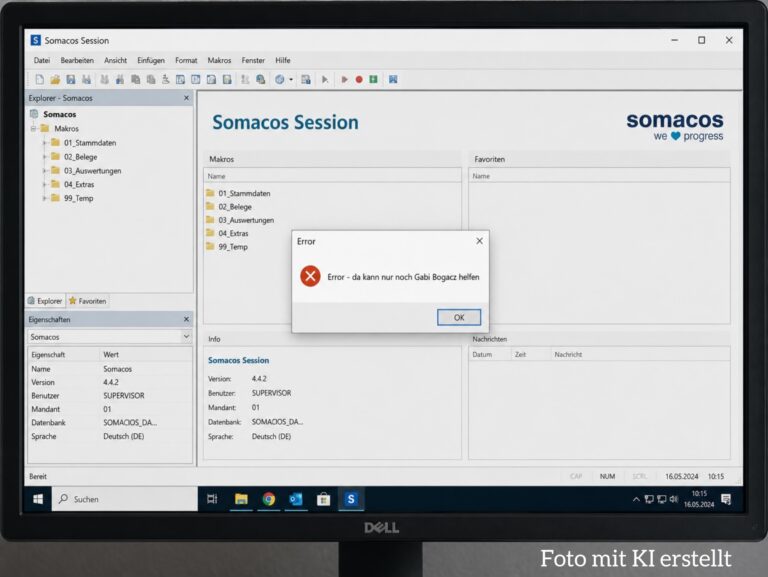Open the Bearbeiten menu
Screen dimensions: 768x577
point(77,60)
